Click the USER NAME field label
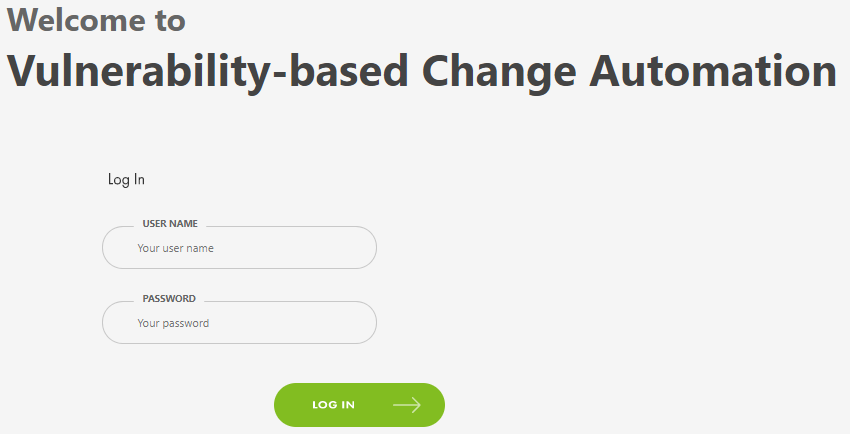Screen dimensions: 850x434 click(x=170, y=224)
